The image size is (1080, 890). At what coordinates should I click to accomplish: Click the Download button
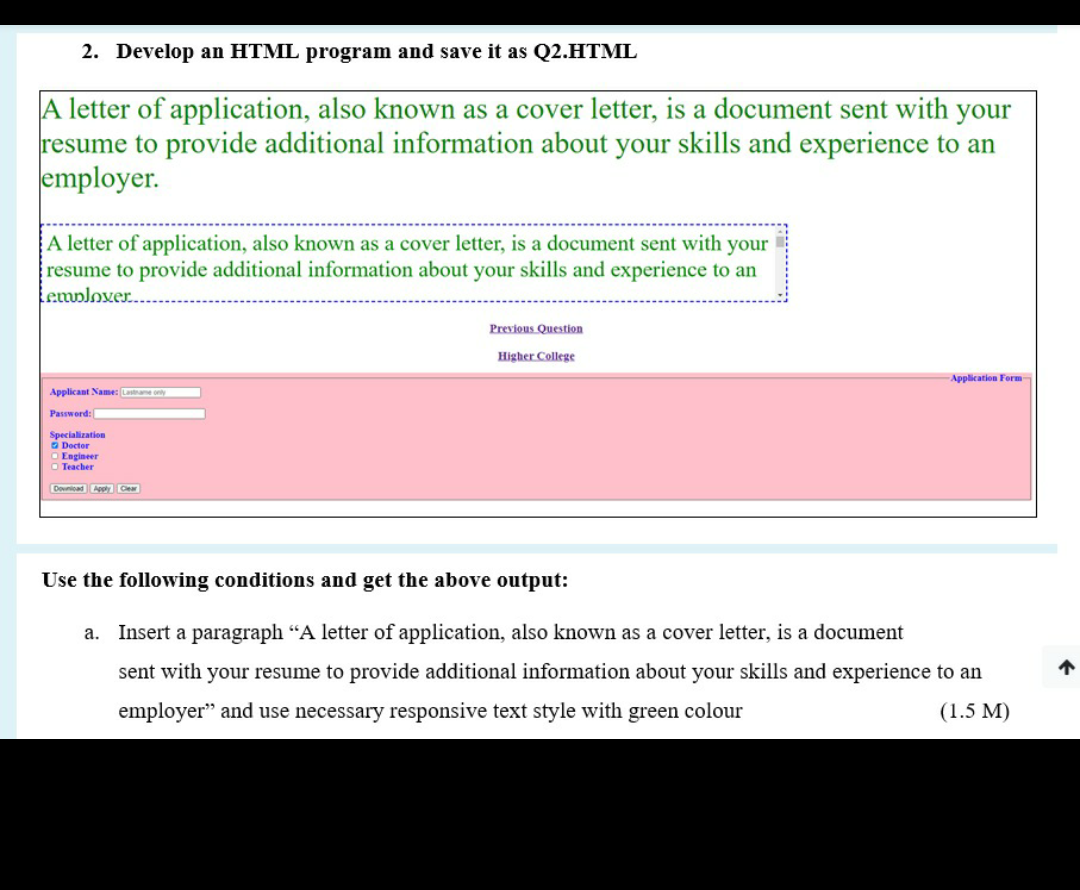(68, 489)
